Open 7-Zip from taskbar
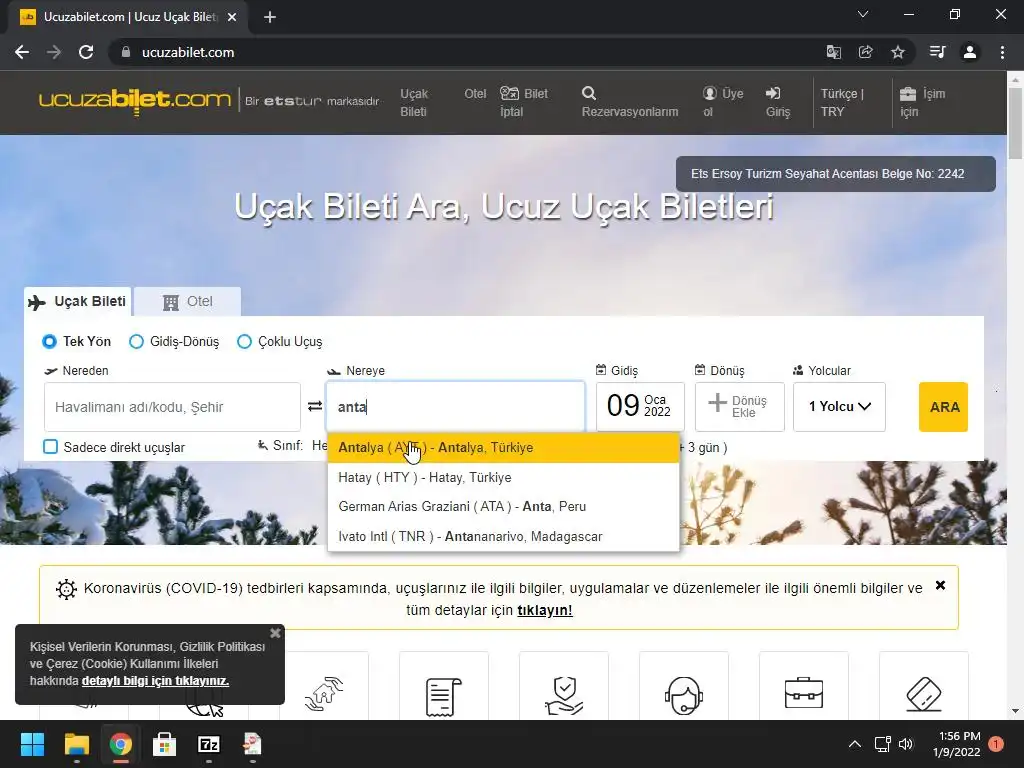Screen dimensions: 1024x768 [x=208, y=744]
